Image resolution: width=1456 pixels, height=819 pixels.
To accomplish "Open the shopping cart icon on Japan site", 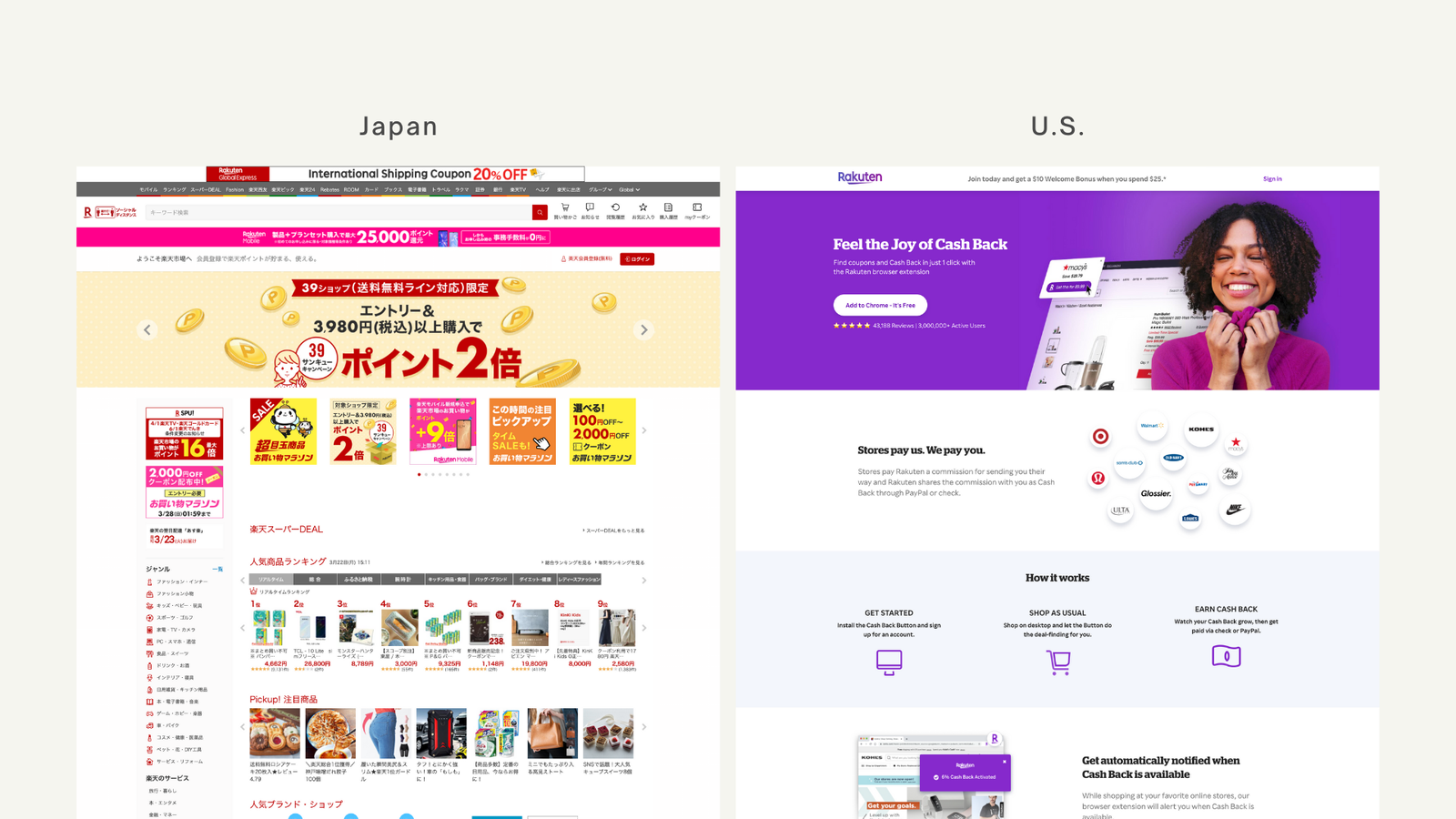I will 564,207.
